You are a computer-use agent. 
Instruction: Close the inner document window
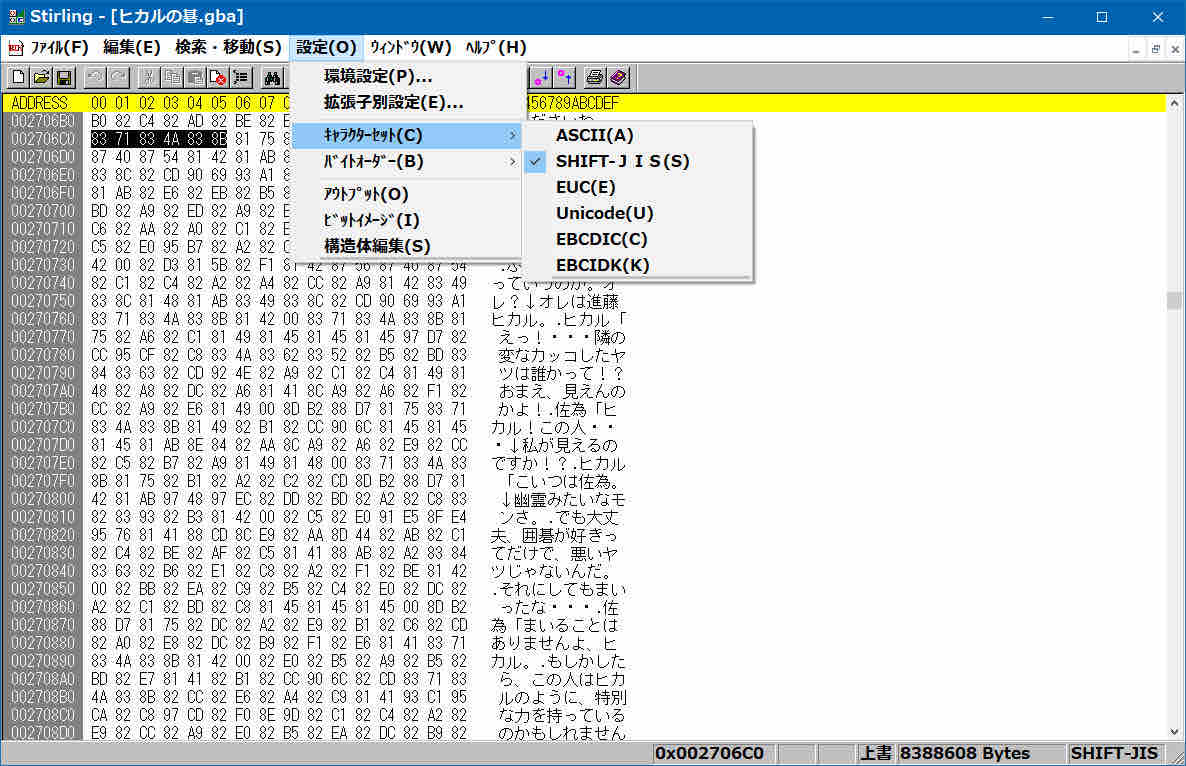[x=1175, y=49]
